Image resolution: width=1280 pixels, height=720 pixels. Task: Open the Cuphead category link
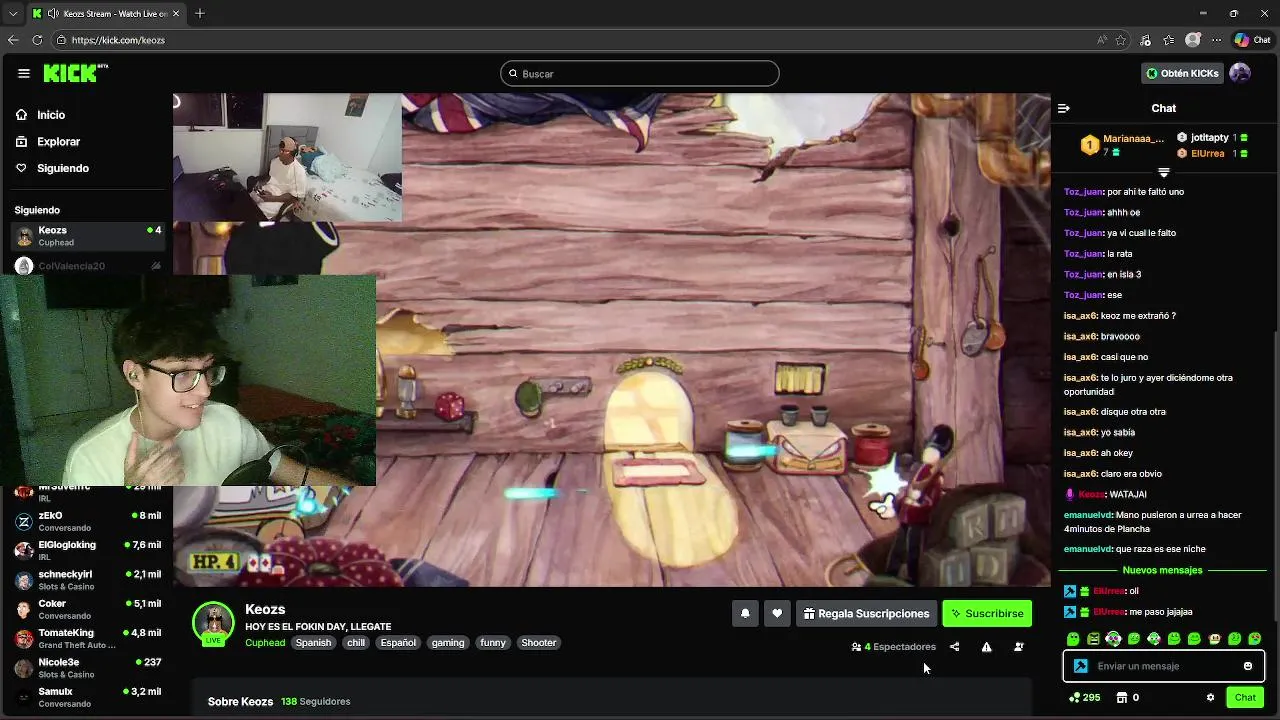[x=265, y=643]
